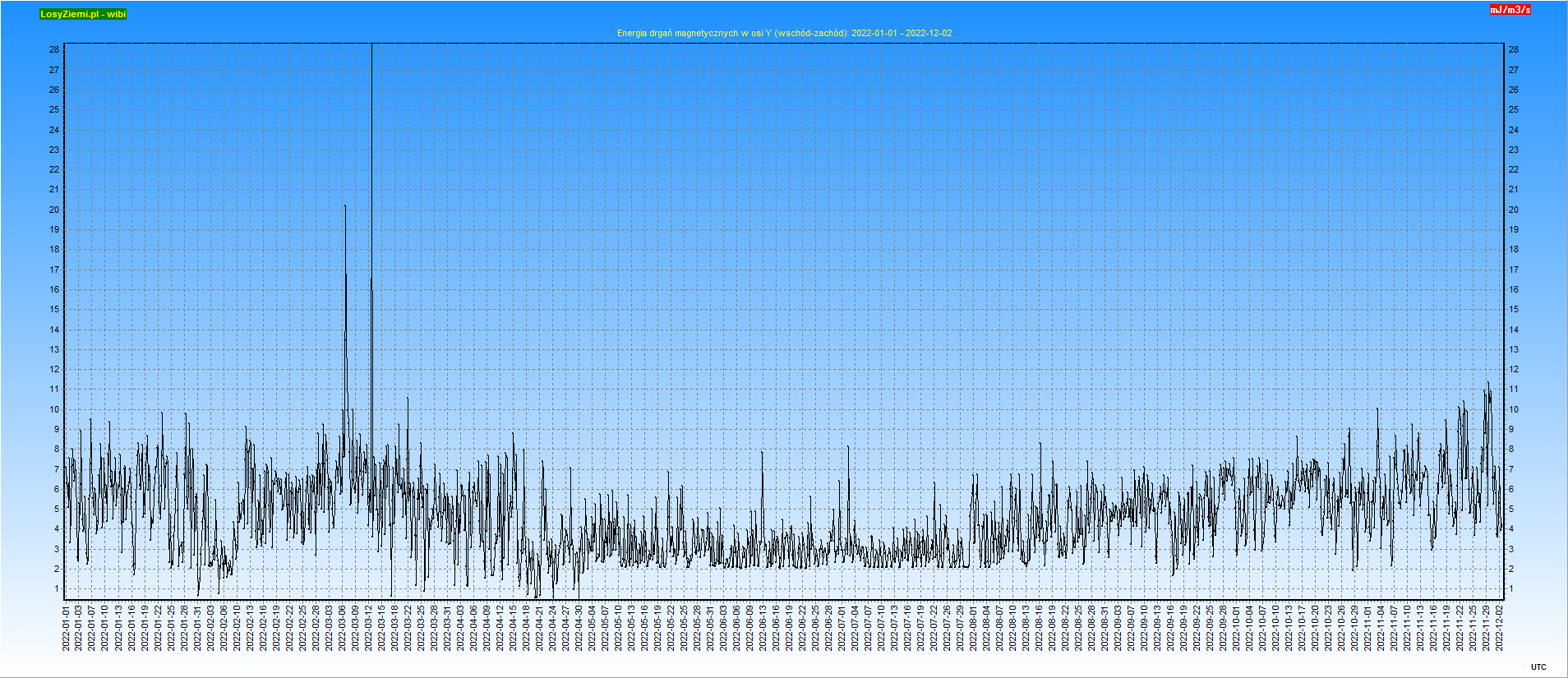Screen dimensions: 1568x678
Task: Click the value 15 on the left axis
Action: [x=54, y=309]
